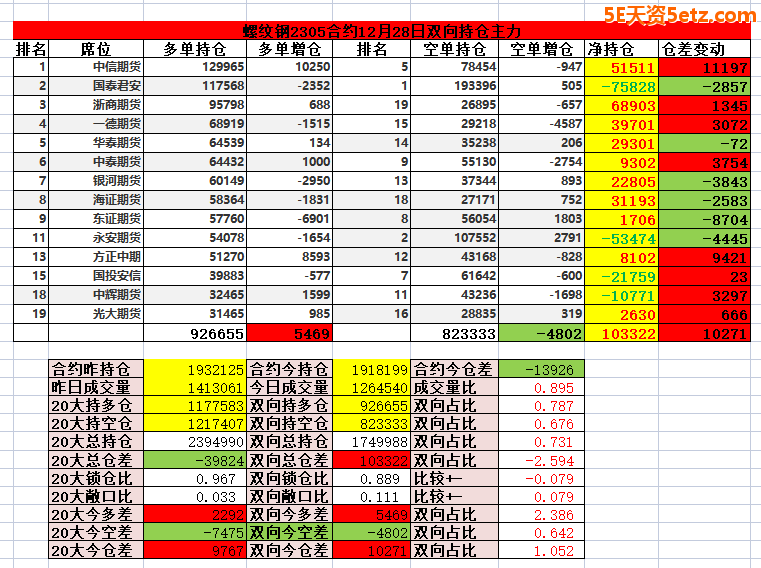Click the green cell -39824
This screenshot has height=568, width=761.
(195, 460)
